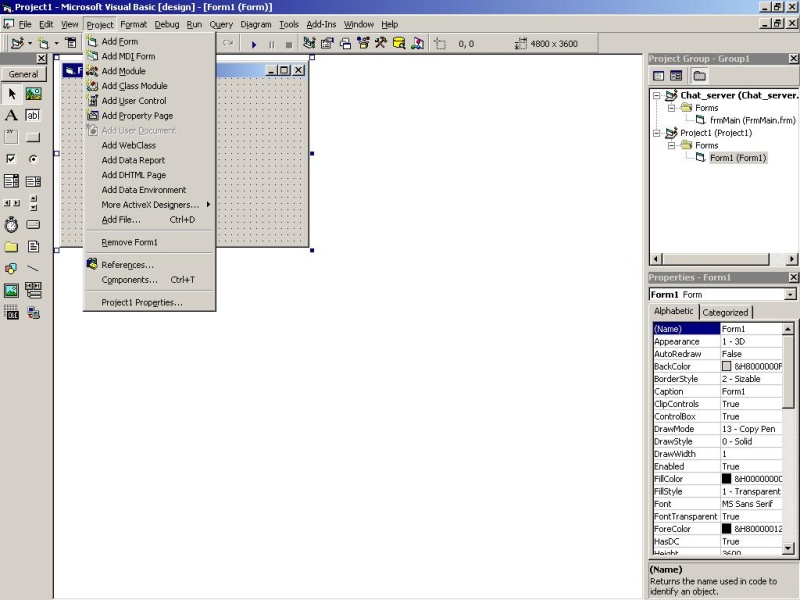Click the Start (run) button on the toolbar
This screenshot has height=600, width=800.
(x=254, y=44)
